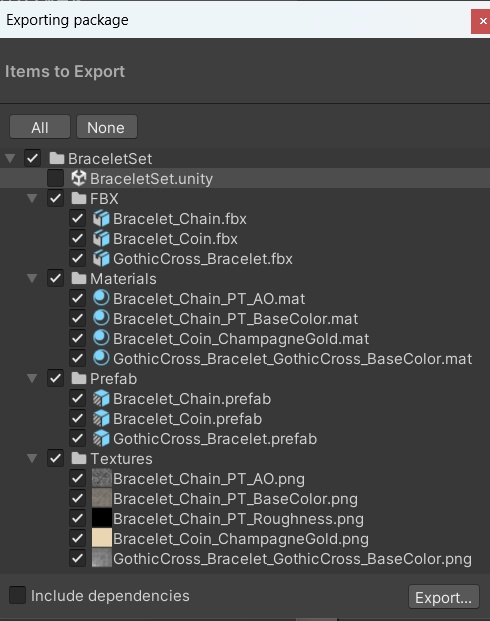Check the Include dependencies box
Viewport: 490px width, 621px height.
17,595
